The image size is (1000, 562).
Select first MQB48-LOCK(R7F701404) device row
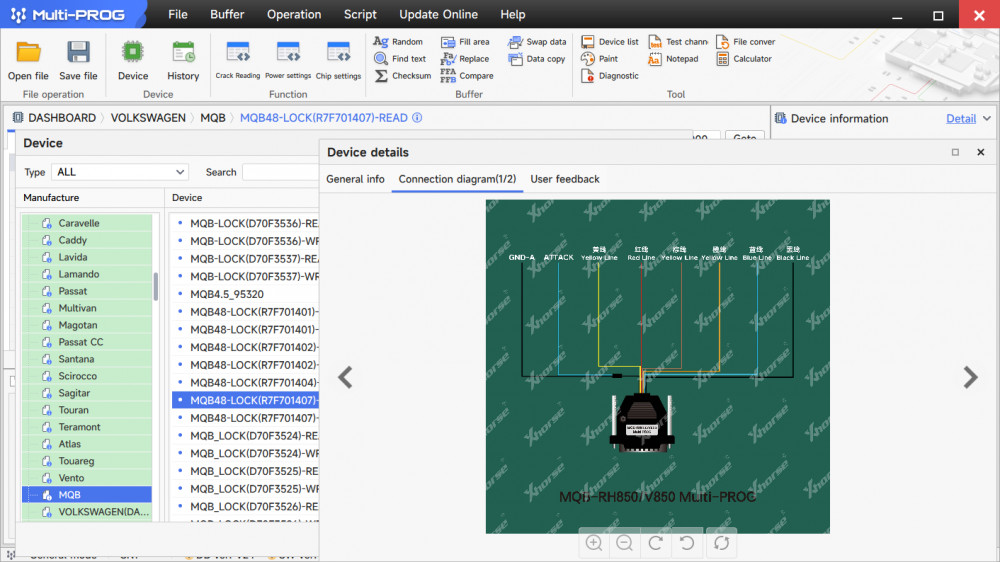point(246,382)
